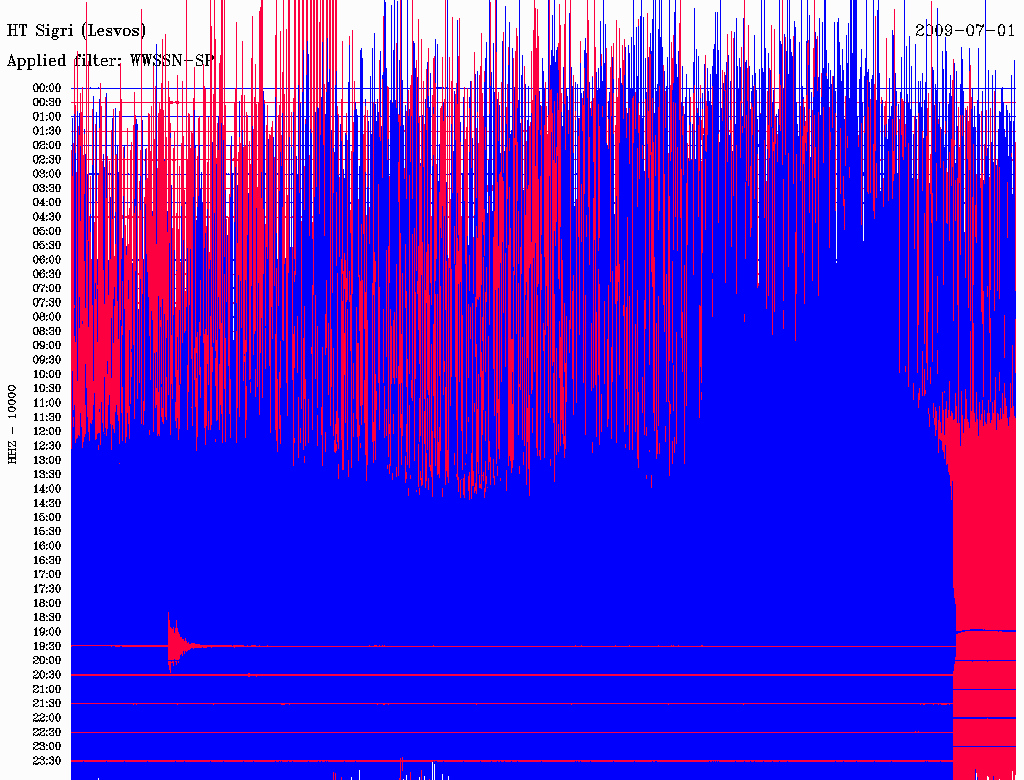The height and width of the screenshot is (780, 1024).
Task: Click the 15:30 time label
Action: (x=47, y=532)
